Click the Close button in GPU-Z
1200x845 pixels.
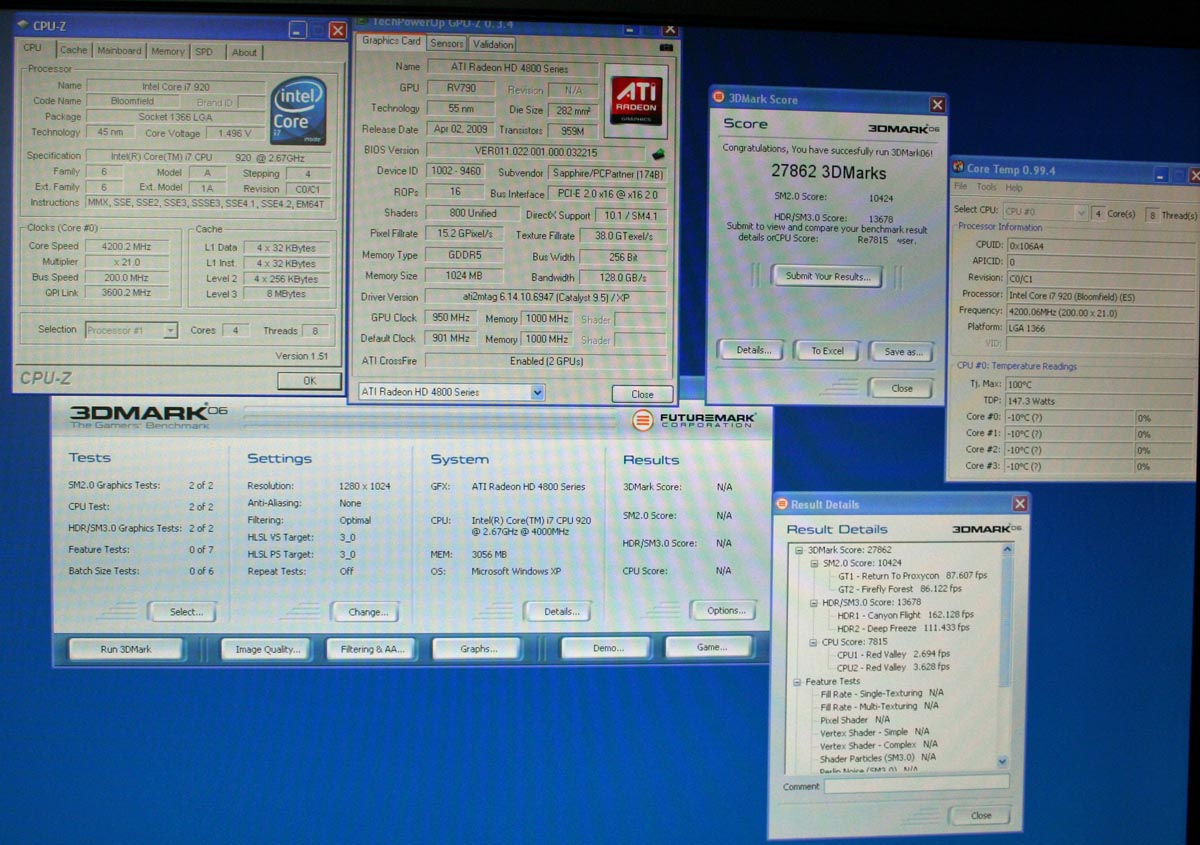click(x=642, y=394)
